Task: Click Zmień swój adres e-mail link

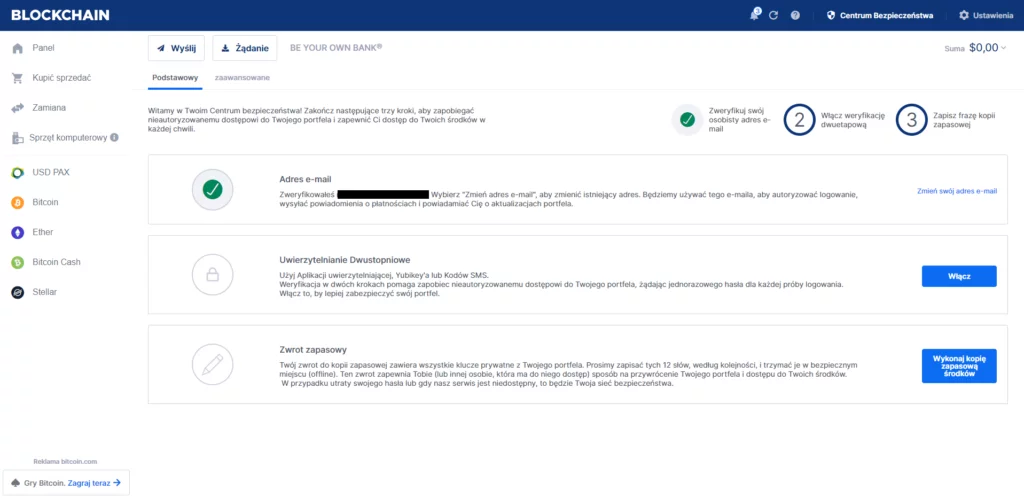Action: 957,191
